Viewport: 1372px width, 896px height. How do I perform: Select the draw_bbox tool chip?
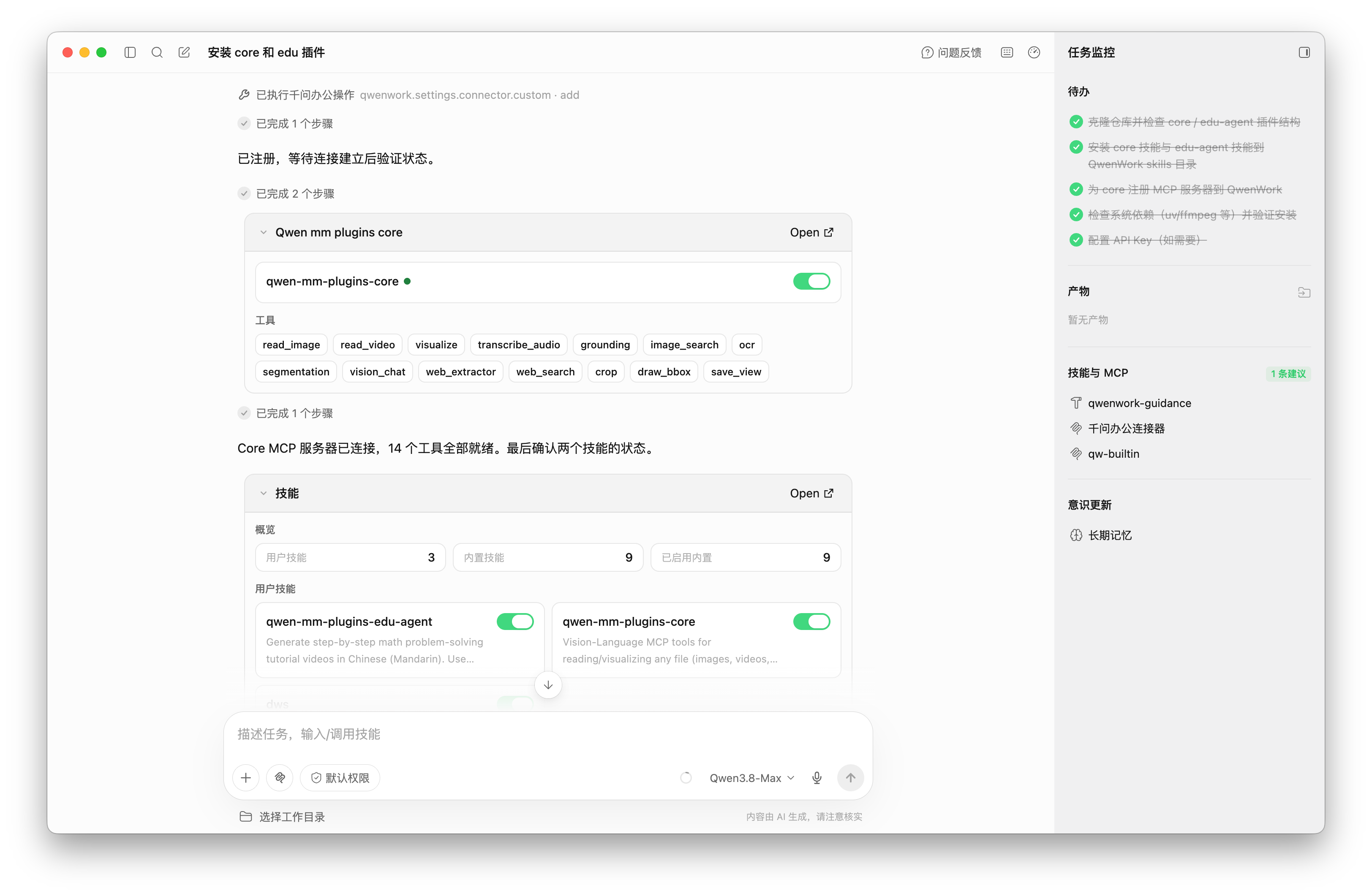664,372
